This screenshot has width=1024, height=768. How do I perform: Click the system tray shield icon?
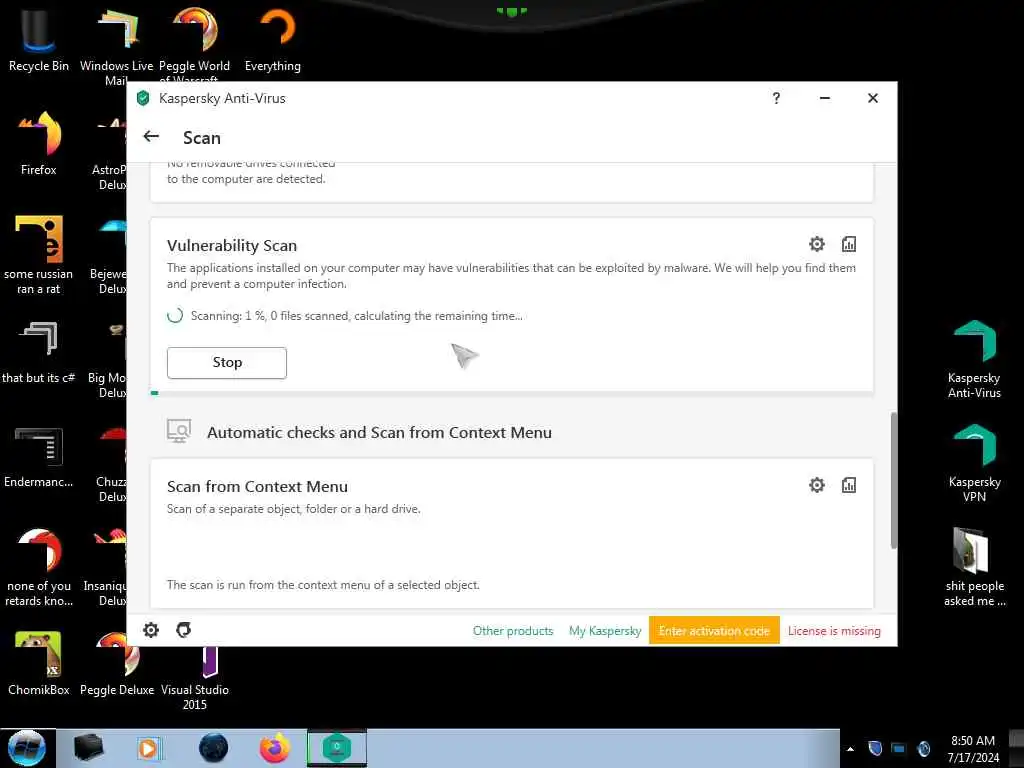(x=875, y=748)
